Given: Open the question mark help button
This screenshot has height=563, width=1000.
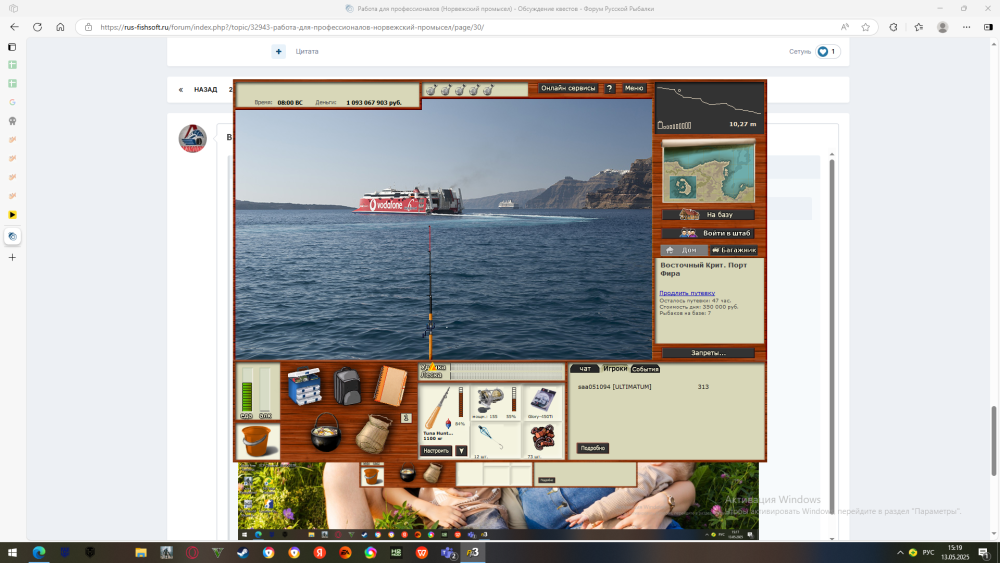Looking at the screenshot, I should click(609, 88).
